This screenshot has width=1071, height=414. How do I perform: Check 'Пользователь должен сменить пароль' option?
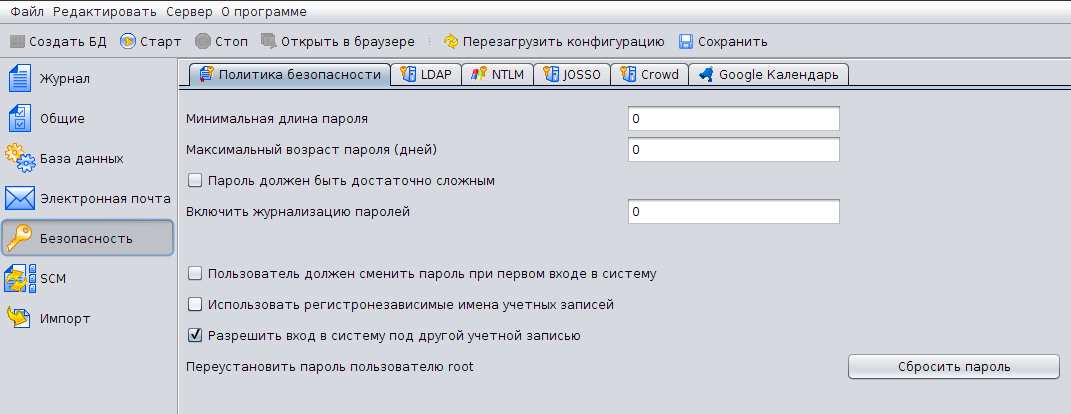tap(195, 272)
